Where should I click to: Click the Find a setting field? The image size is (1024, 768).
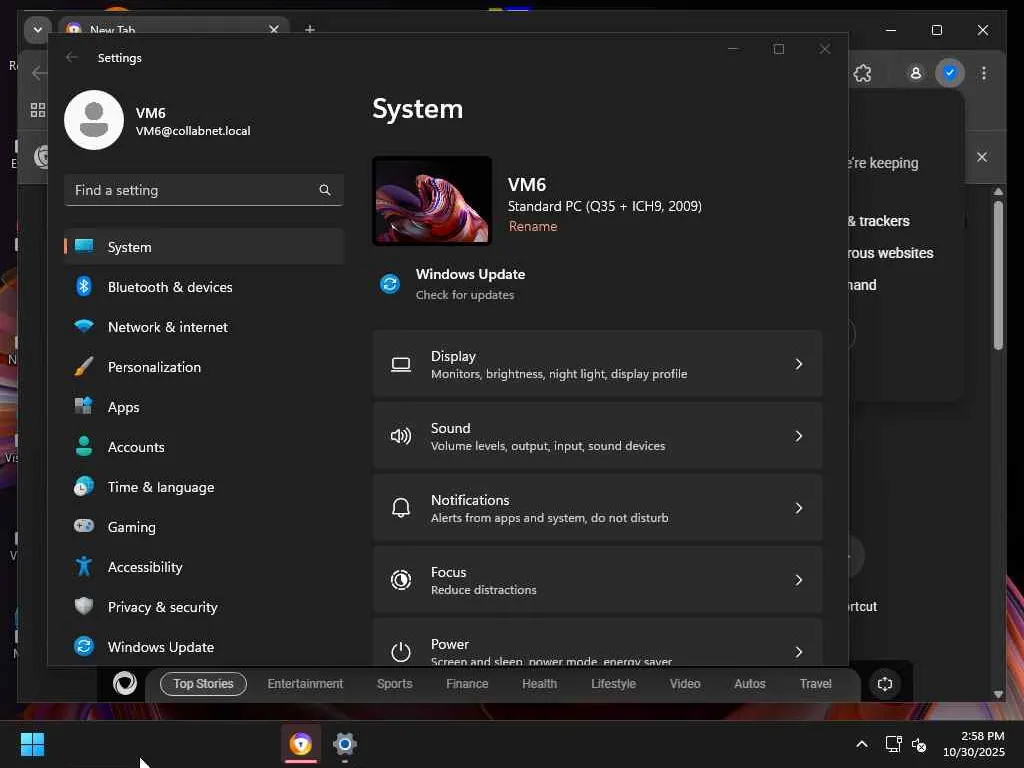click(204, 190)
